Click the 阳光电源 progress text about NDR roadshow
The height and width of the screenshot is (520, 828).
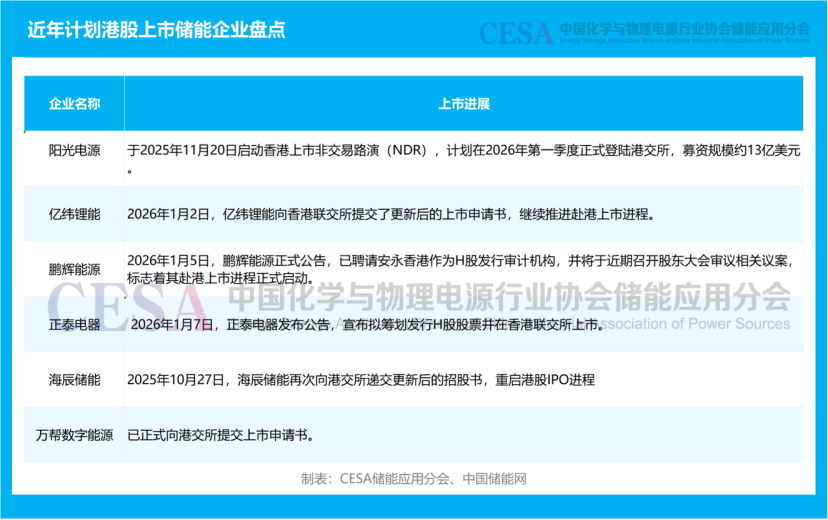click(464, 159)
